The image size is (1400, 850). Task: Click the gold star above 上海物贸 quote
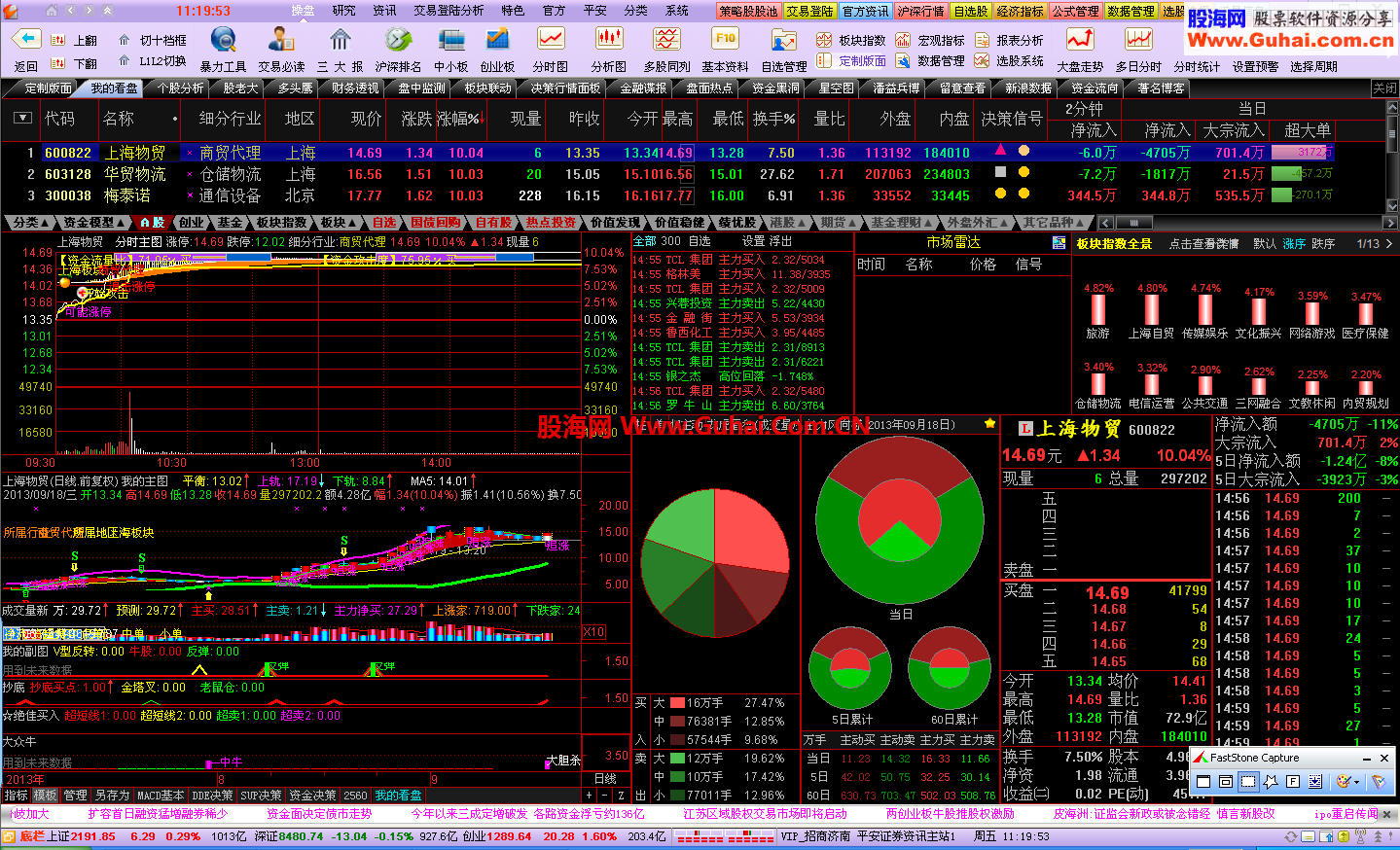[989, 424]
